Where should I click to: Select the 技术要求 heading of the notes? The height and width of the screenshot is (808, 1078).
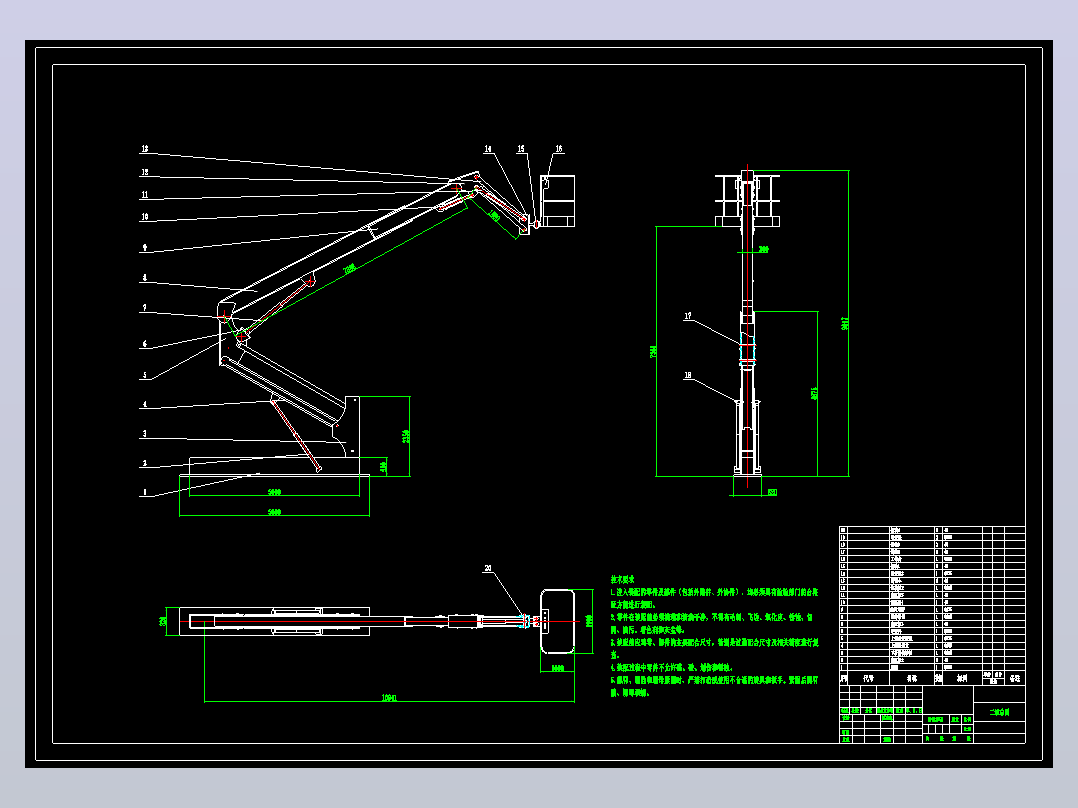[623, 580]
